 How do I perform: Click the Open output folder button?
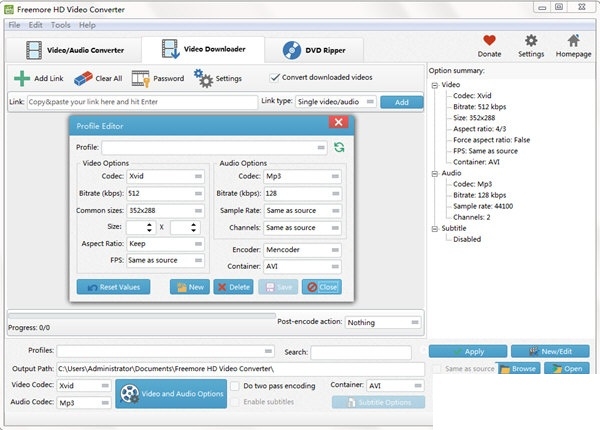click(567, 368)
